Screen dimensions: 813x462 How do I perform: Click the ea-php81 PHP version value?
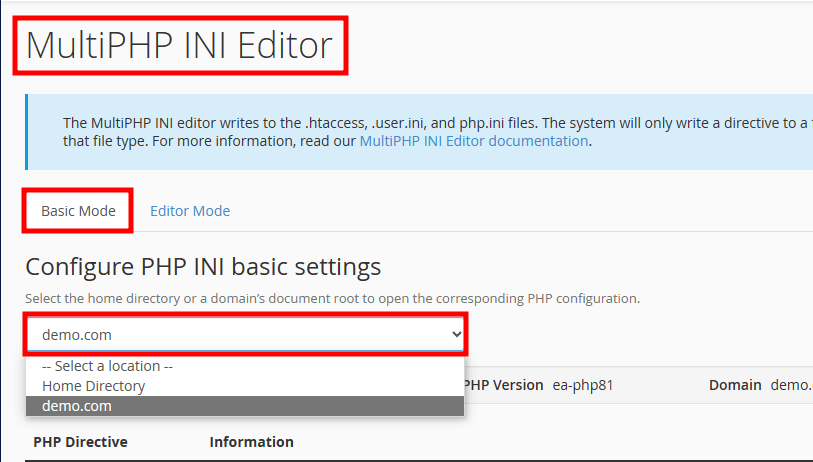click(583, 385)
